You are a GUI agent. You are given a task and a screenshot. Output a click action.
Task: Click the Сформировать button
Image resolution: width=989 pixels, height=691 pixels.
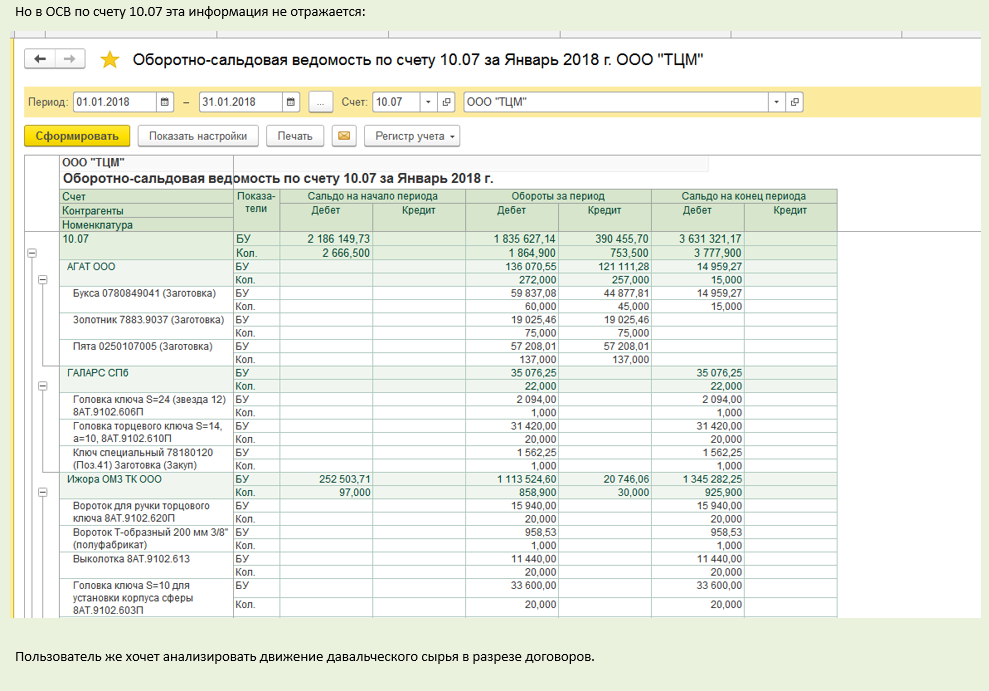[77, 136]
